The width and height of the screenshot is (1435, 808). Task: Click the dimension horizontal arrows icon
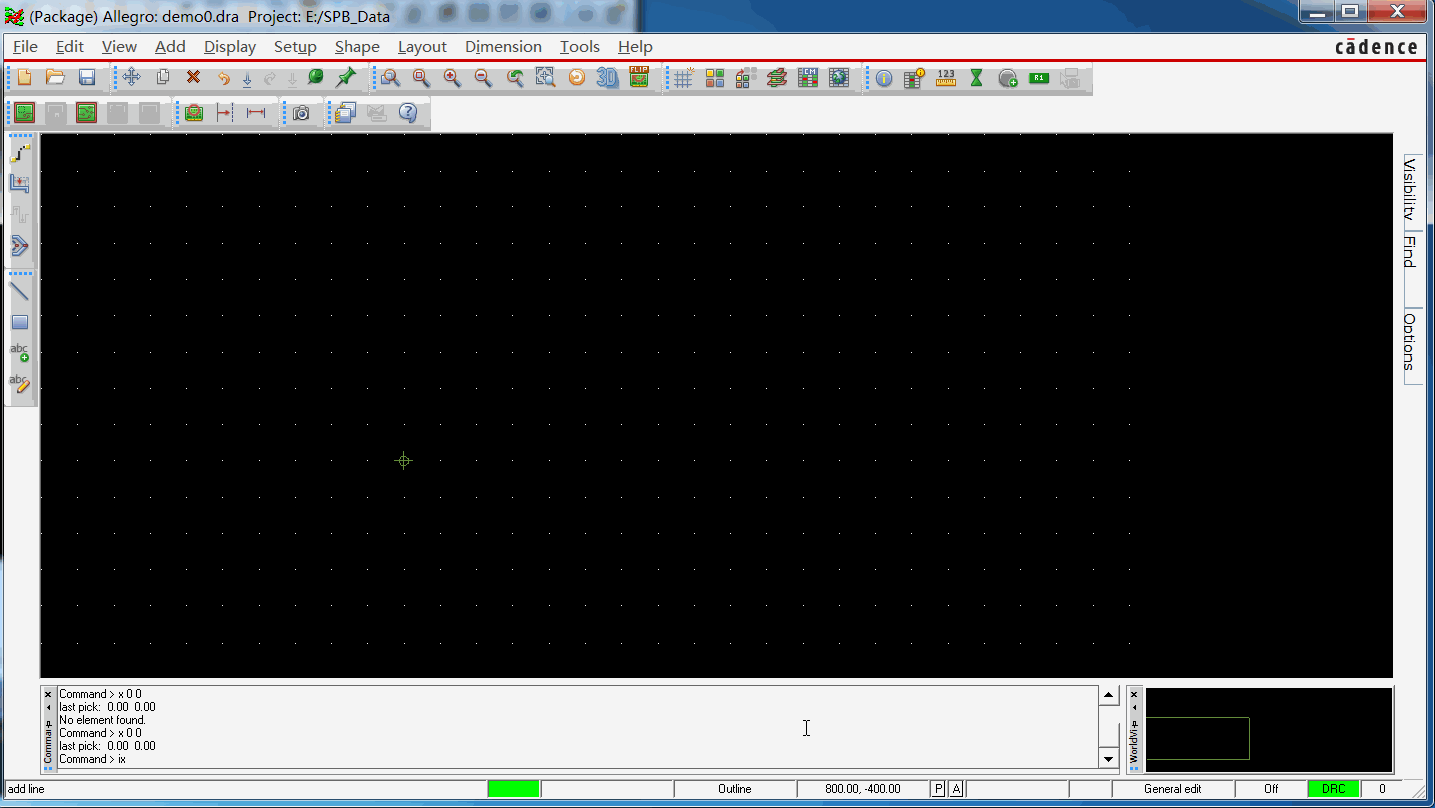point(256,113)
